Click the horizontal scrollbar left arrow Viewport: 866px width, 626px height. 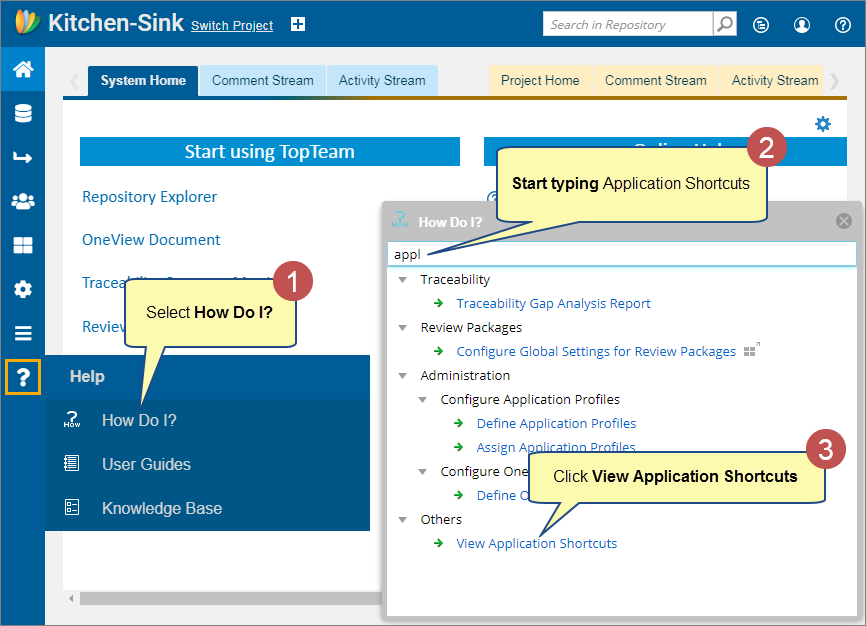tap(71, 598)
